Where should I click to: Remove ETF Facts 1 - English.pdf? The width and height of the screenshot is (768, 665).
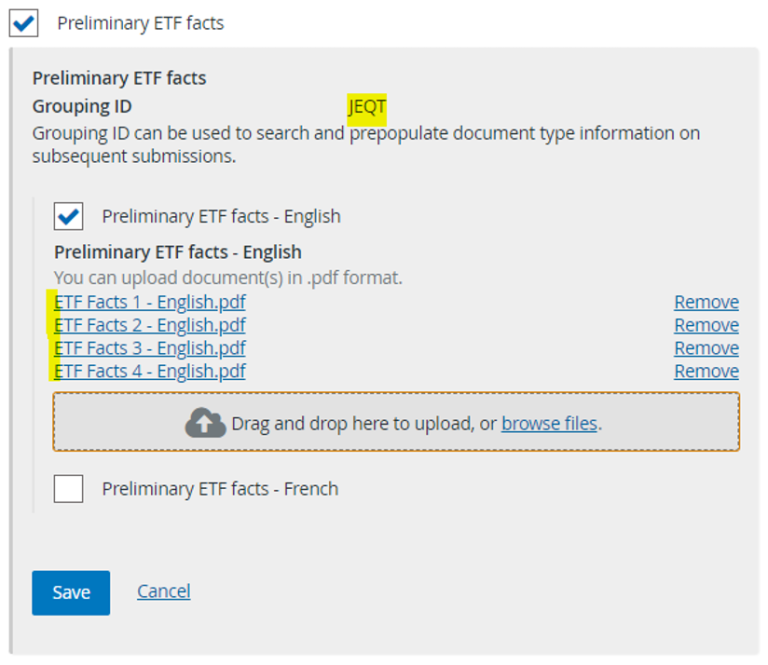coord(706,302)
